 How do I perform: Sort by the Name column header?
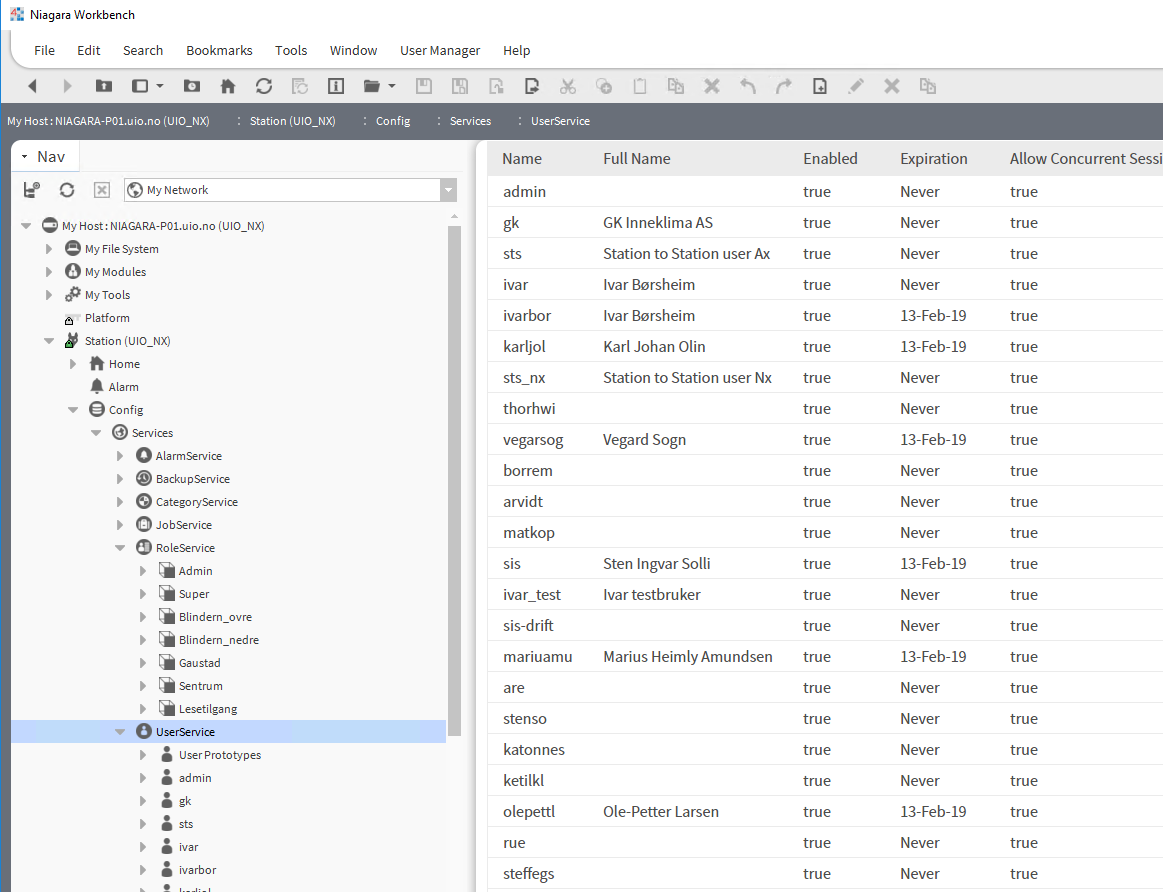click(x=522, y=159)
